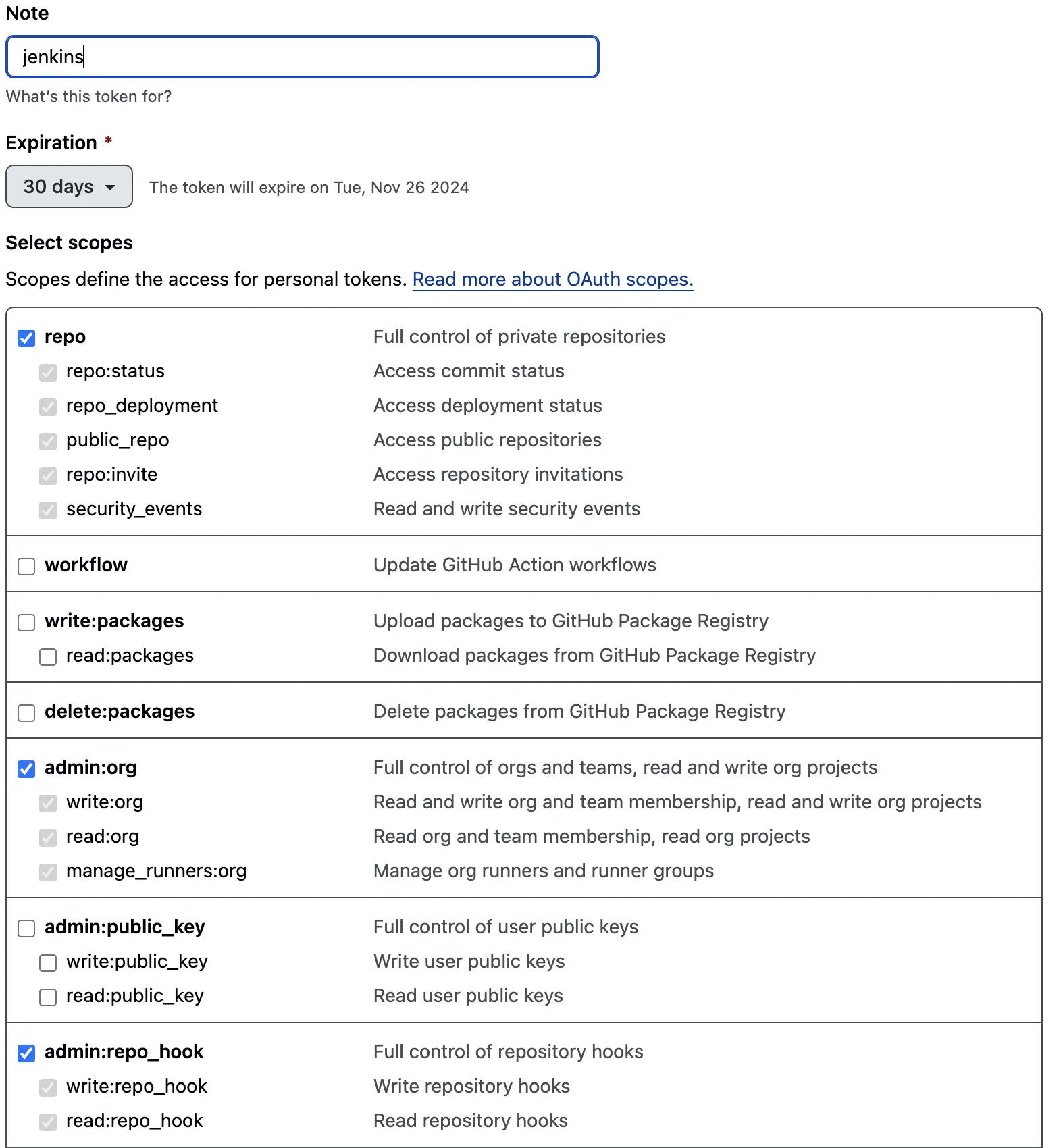Select the repo:invite scope label

pyautogui.click(x=111, y=474)
